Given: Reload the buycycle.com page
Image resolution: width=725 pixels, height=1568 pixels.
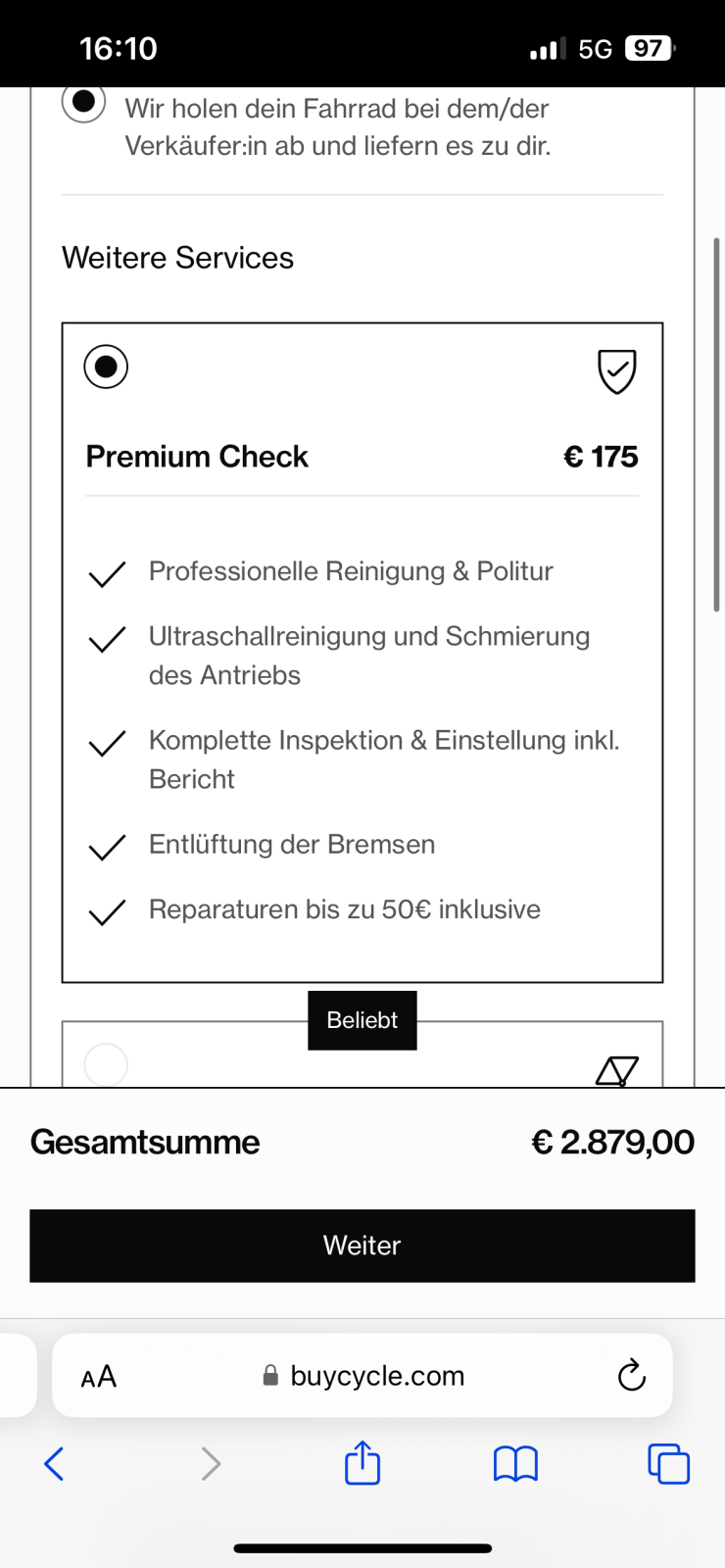Looking at the screenshot, I should [632, 1375].
